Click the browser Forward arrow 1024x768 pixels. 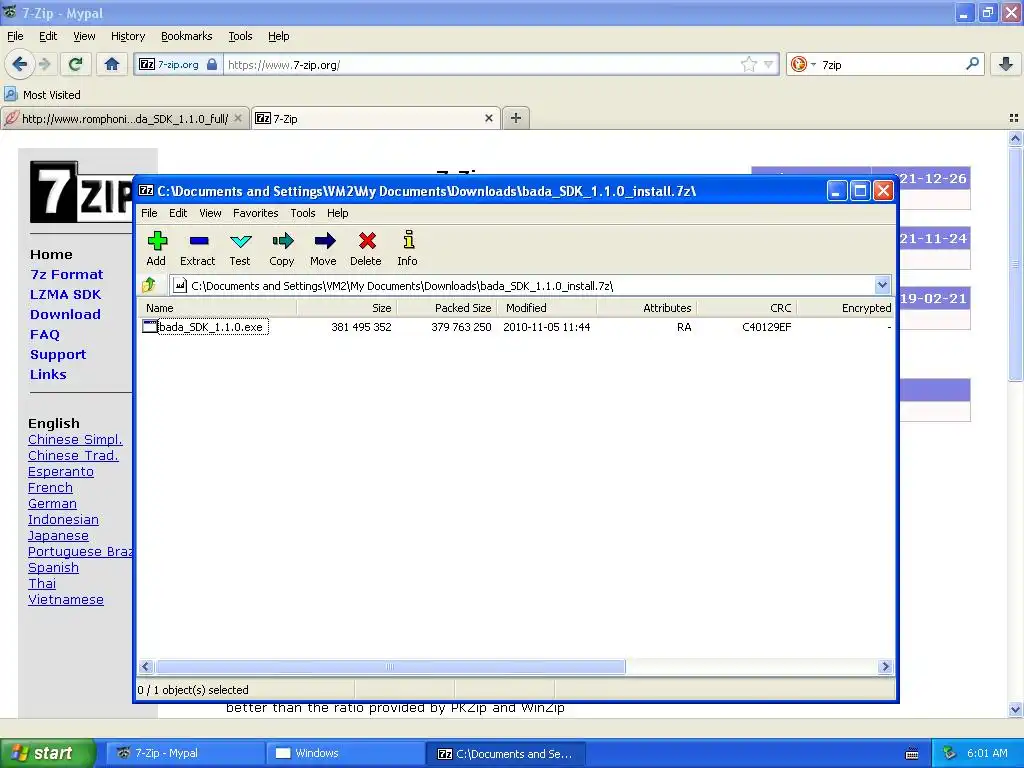coord(44,64)
